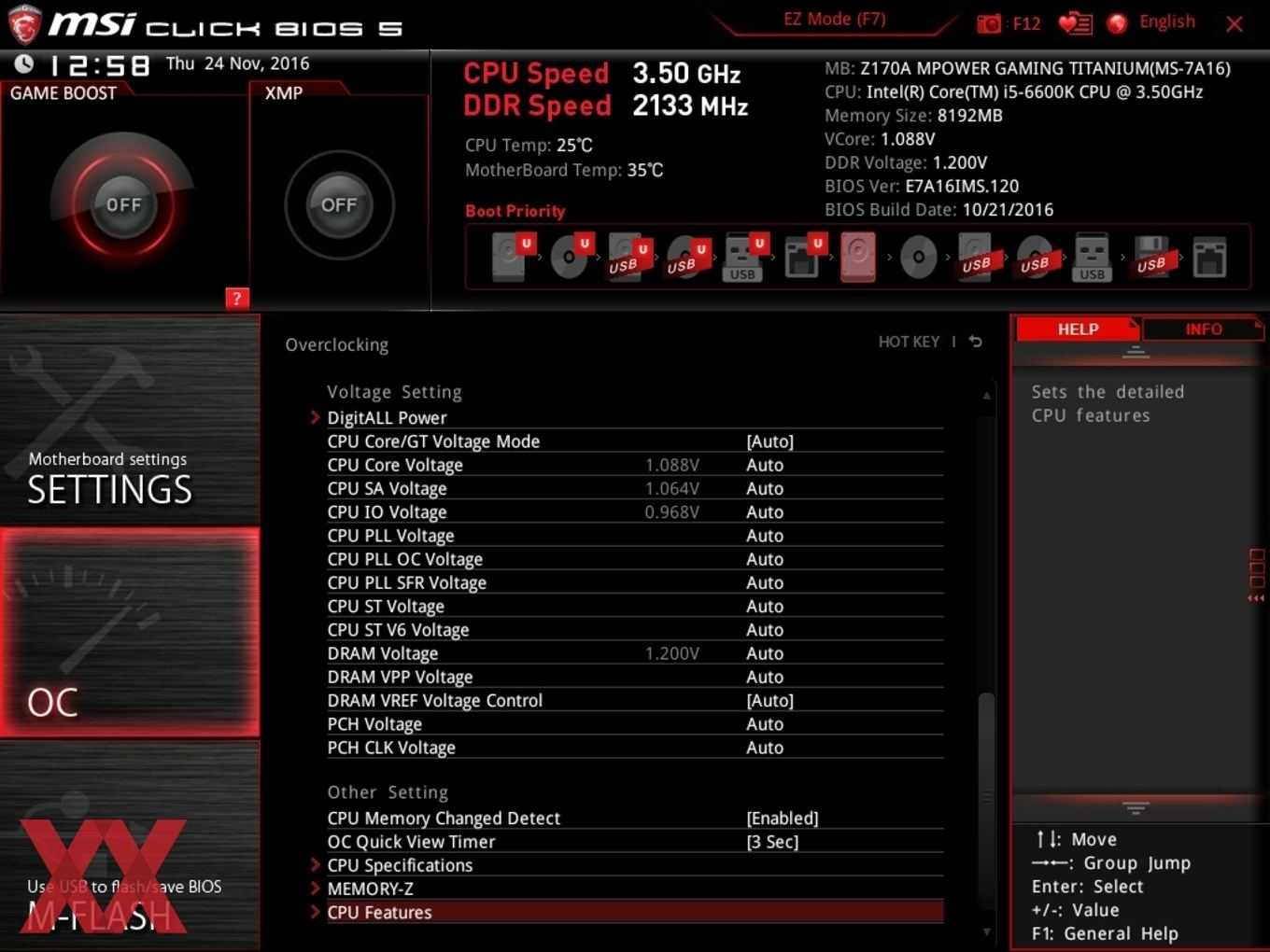The width and height of the screenshot is (1270, 952).
Task: Click the MSI dragon shield logo
Action: point(24,23)
